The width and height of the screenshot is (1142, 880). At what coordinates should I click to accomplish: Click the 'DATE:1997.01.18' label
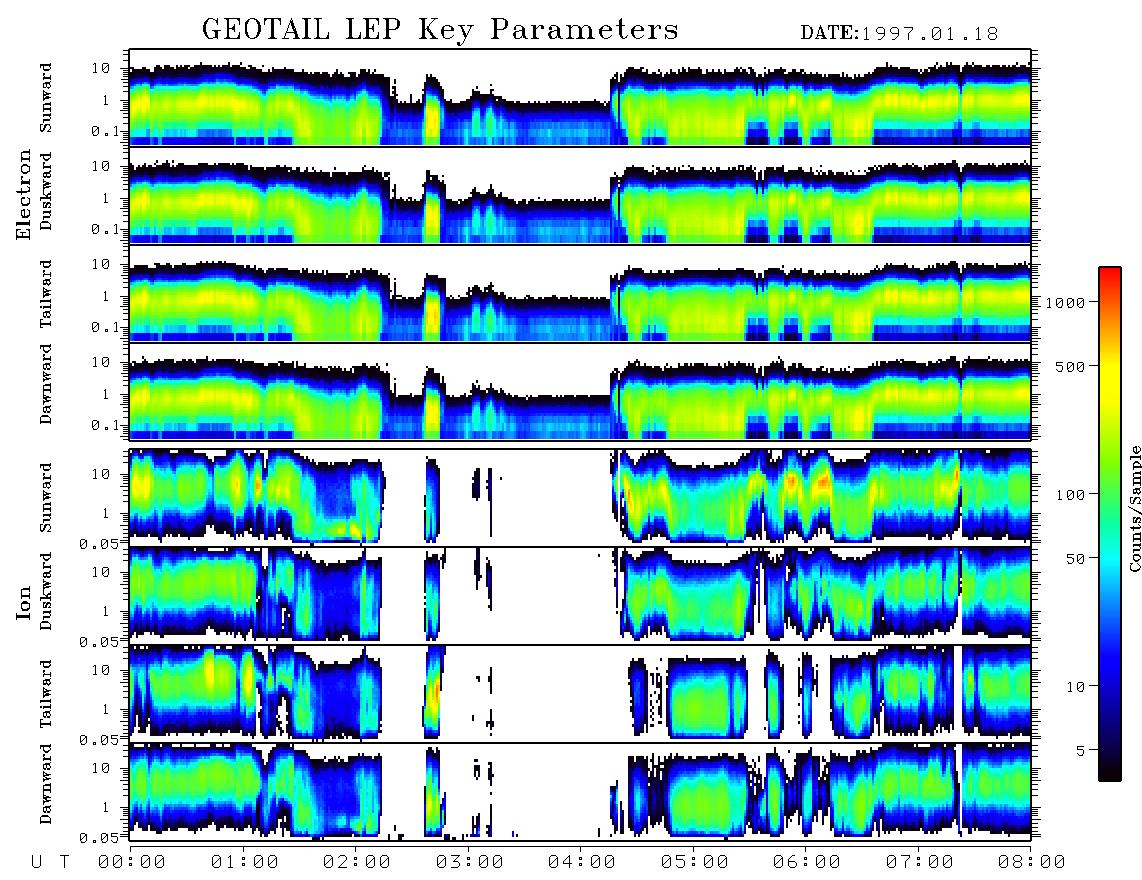point(899,34)
